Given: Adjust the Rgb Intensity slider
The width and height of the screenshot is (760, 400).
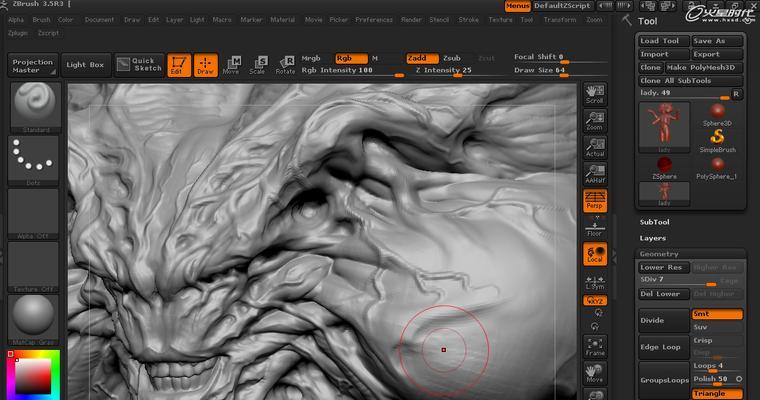Looking at the screenshot, I should click(x=352, y=71).
